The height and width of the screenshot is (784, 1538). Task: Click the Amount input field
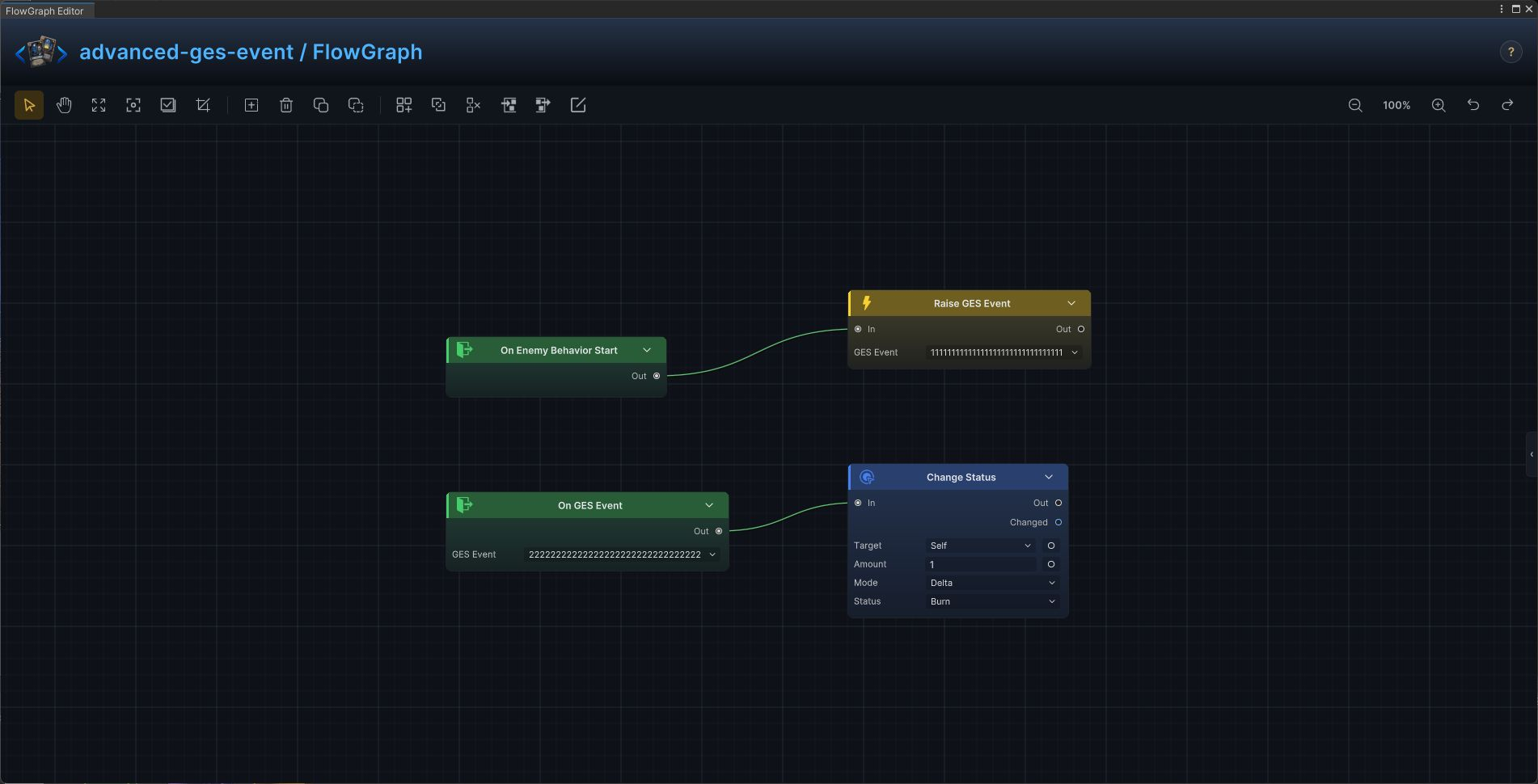tap(982, 564)
